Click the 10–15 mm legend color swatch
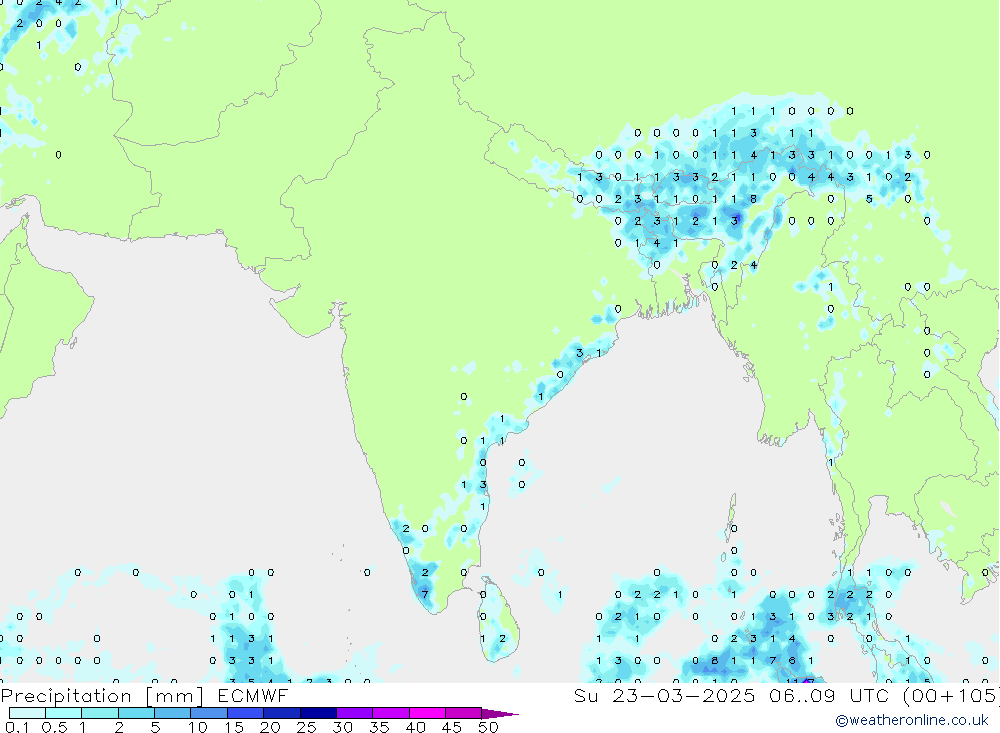The height and width of the screenshot is (733, 1000). (x=209, y=713)
